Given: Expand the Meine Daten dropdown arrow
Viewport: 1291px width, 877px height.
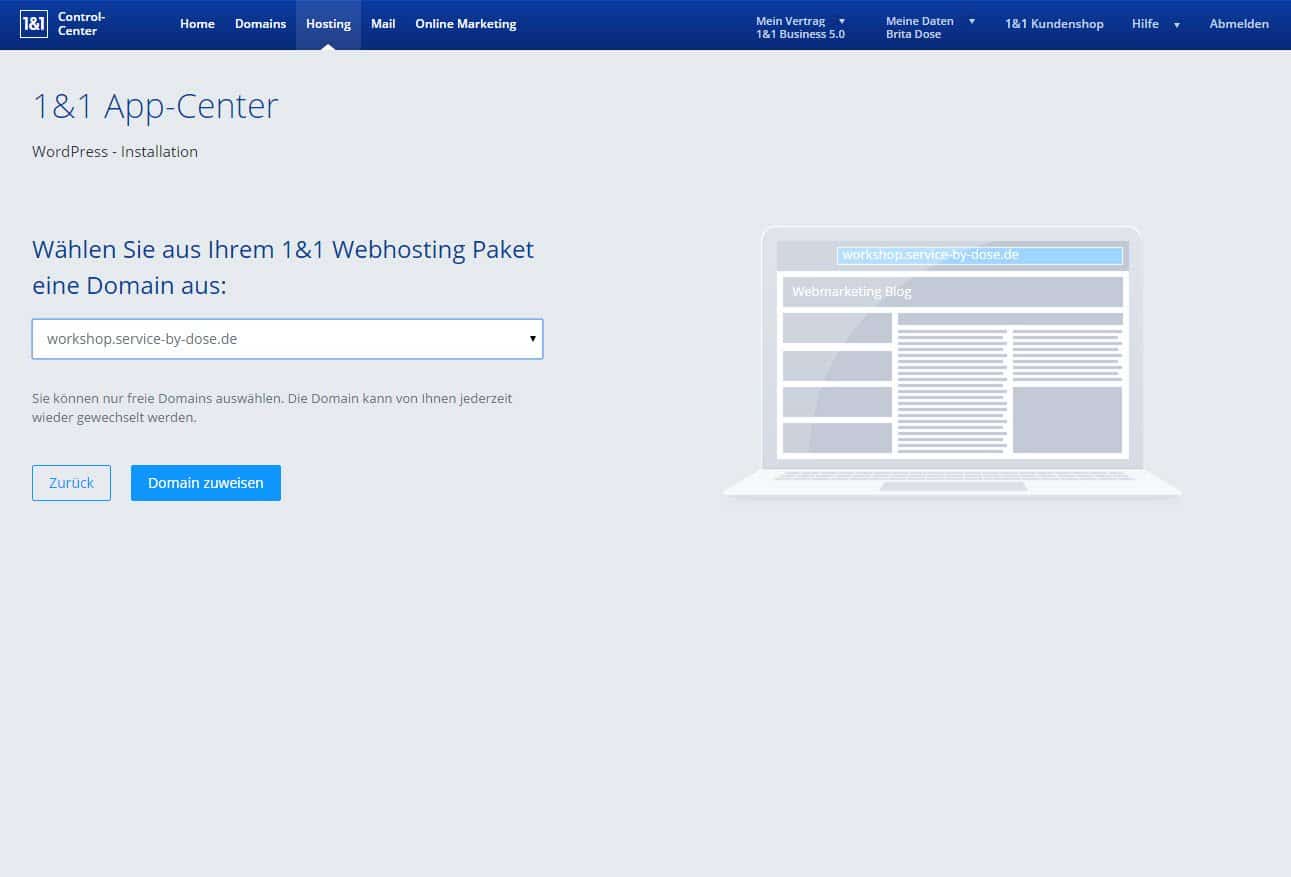Looking at the screenshot, I should point(971,21).
